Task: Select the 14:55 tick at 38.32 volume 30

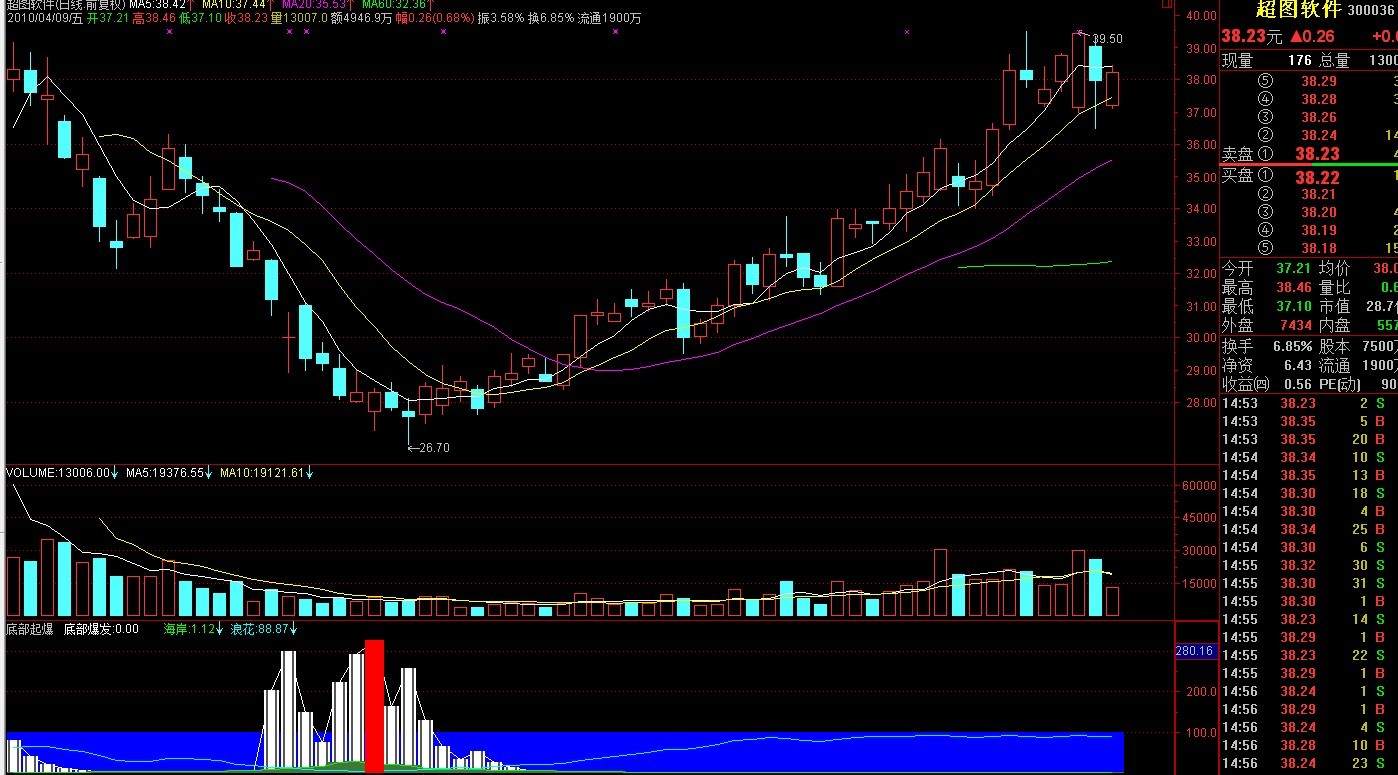Action: click(x=1309, y=565)
